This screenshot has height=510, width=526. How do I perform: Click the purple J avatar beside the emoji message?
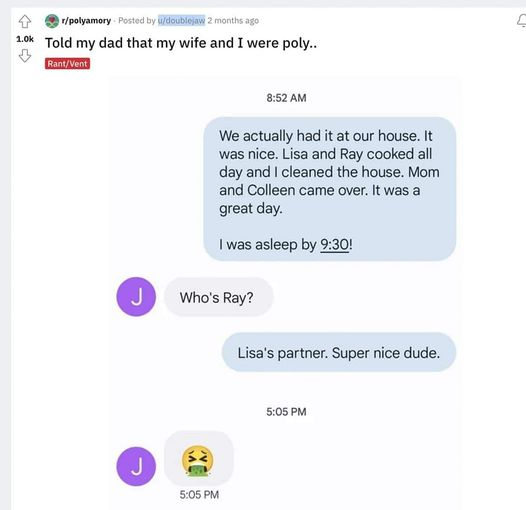(136, 466)
